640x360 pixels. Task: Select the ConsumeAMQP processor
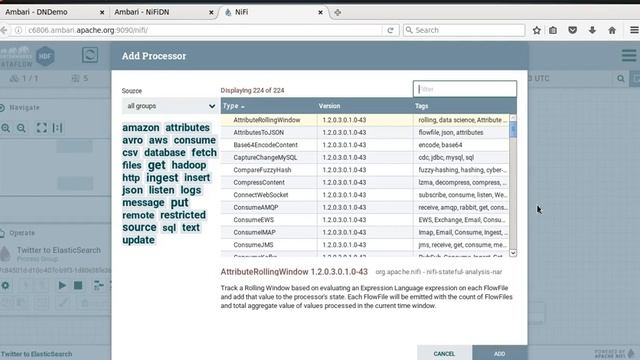click(x=364, y=207)
